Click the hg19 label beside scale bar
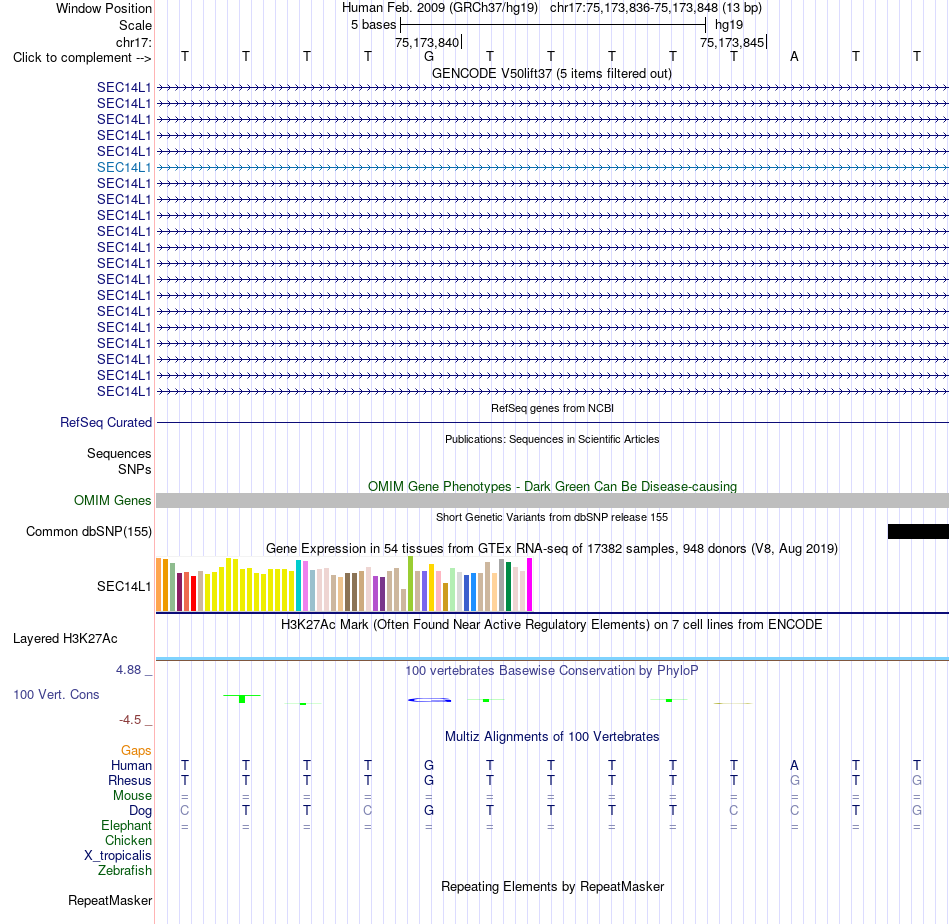The height and width of the screenshot is (924, 950). [729, 25]
